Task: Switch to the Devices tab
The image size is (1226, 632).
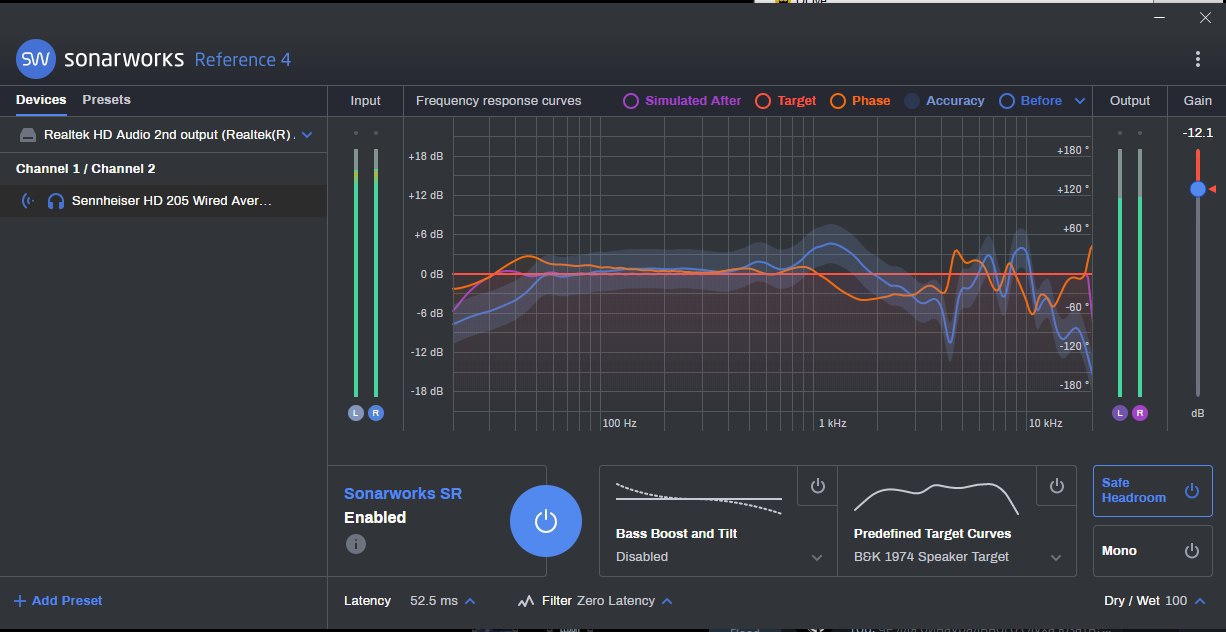Action: (x=41, y=100)
